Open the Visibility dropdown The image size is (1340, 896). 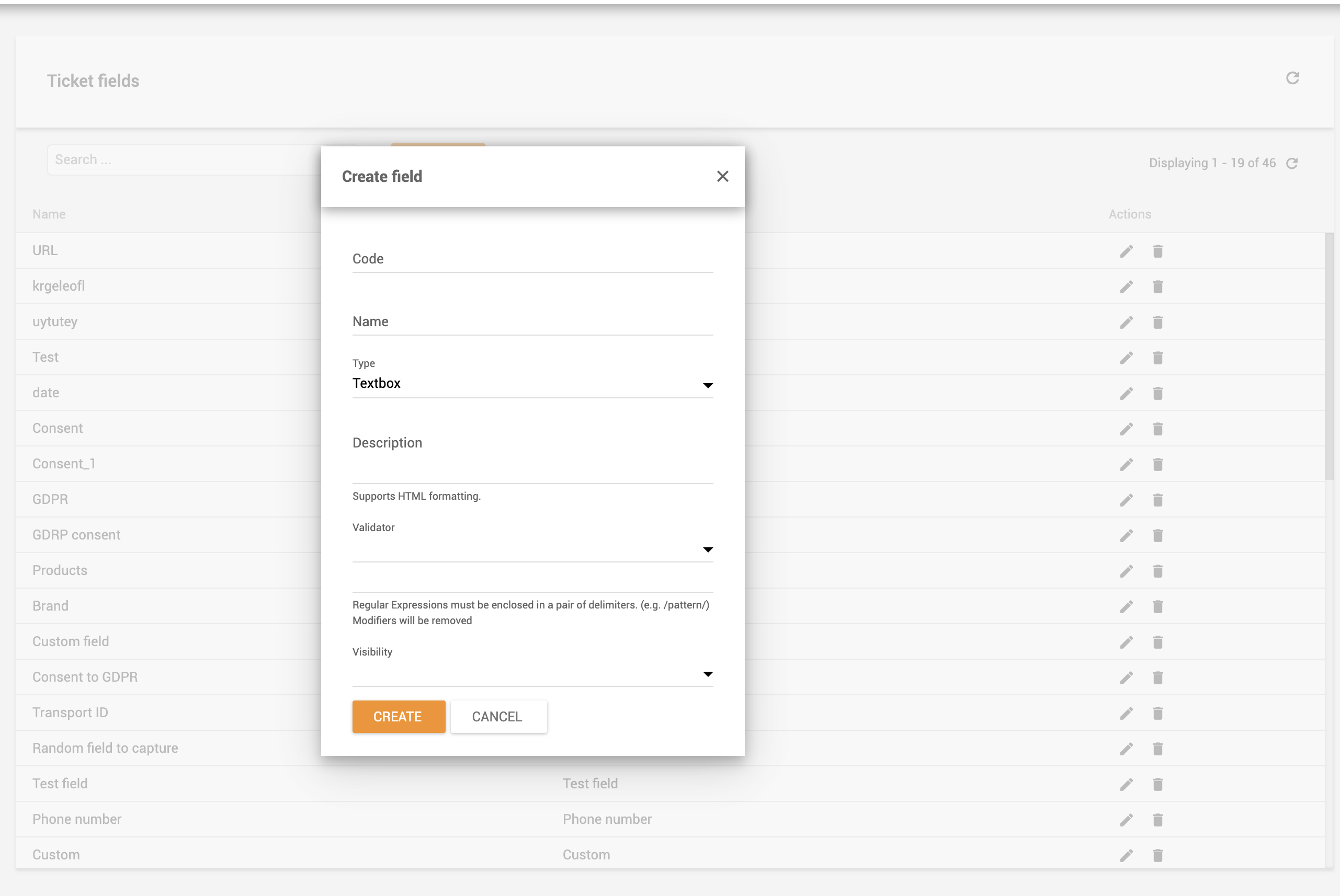(533, 674)
